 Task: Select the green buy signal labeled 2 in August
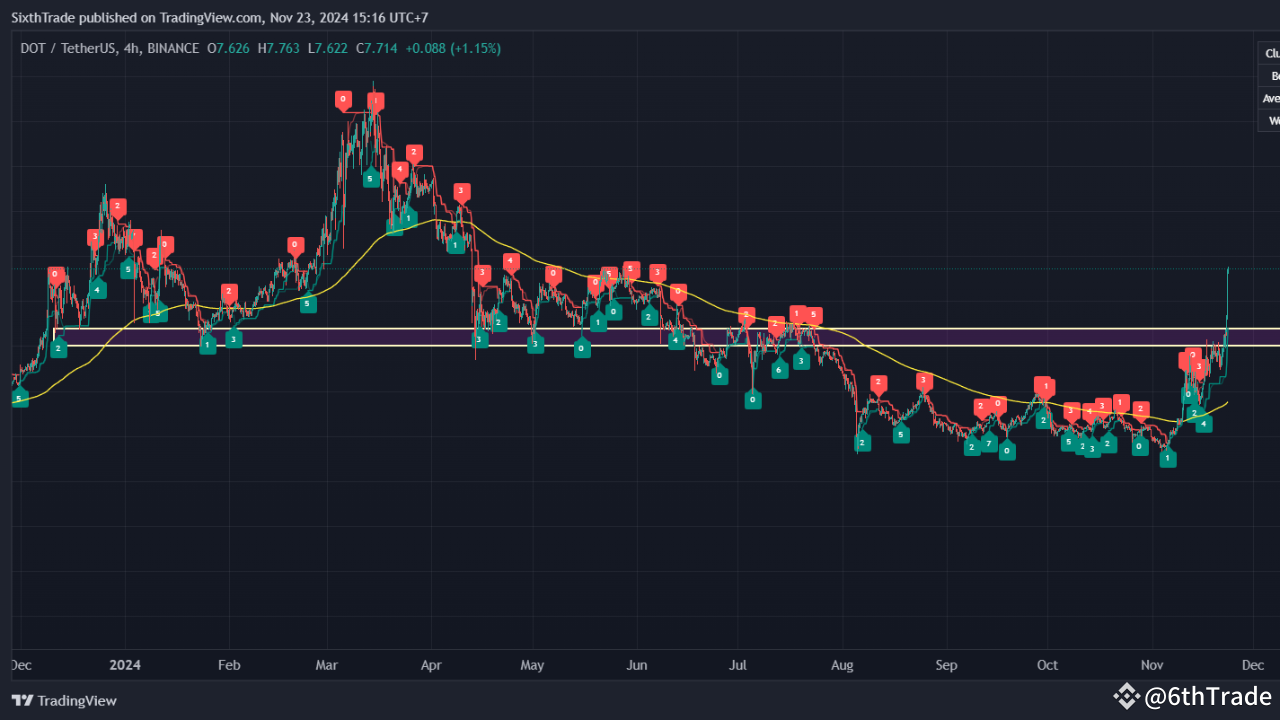[x=861, y=442]
